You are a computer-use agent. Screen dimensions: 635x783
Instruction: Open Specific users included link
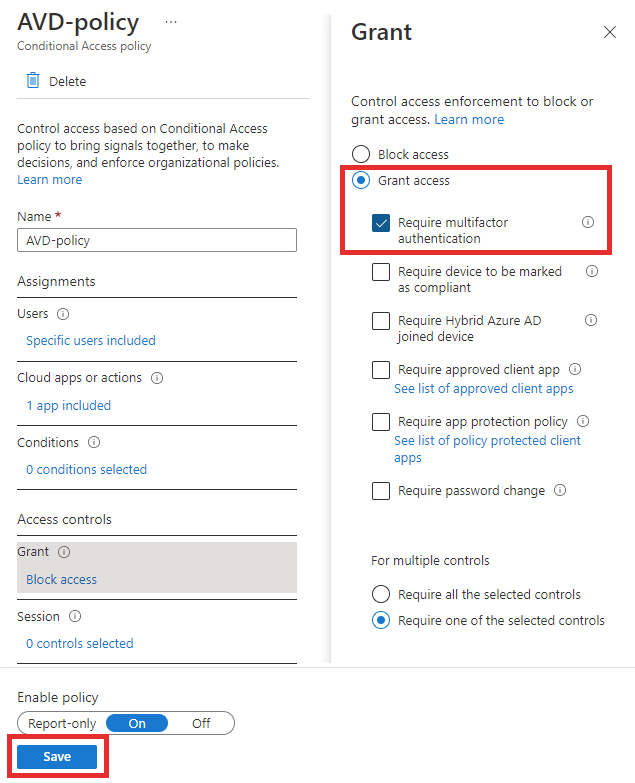point(91,341)
